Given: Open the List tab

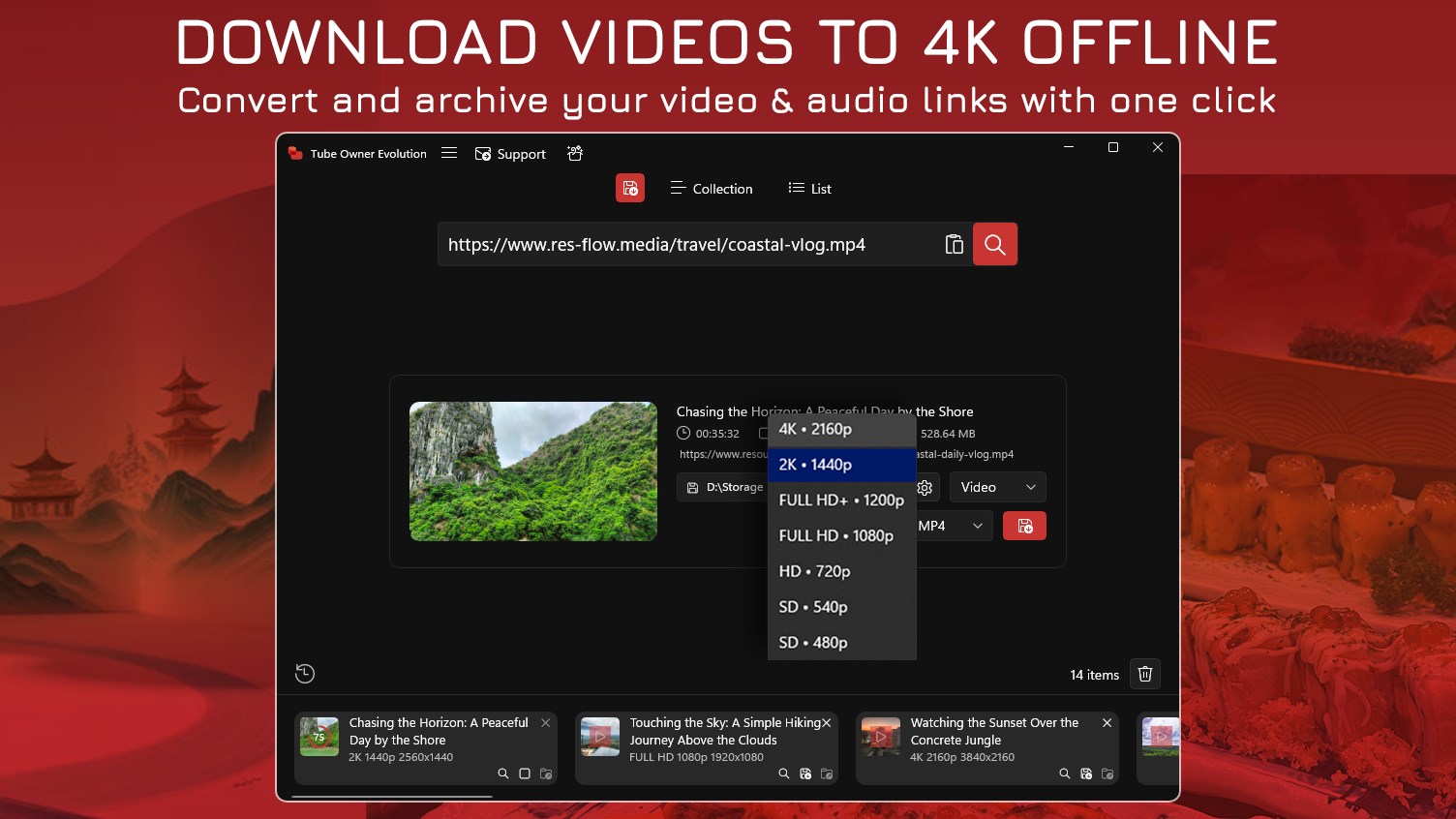Looking at the screenshot, I should (810, 189).
